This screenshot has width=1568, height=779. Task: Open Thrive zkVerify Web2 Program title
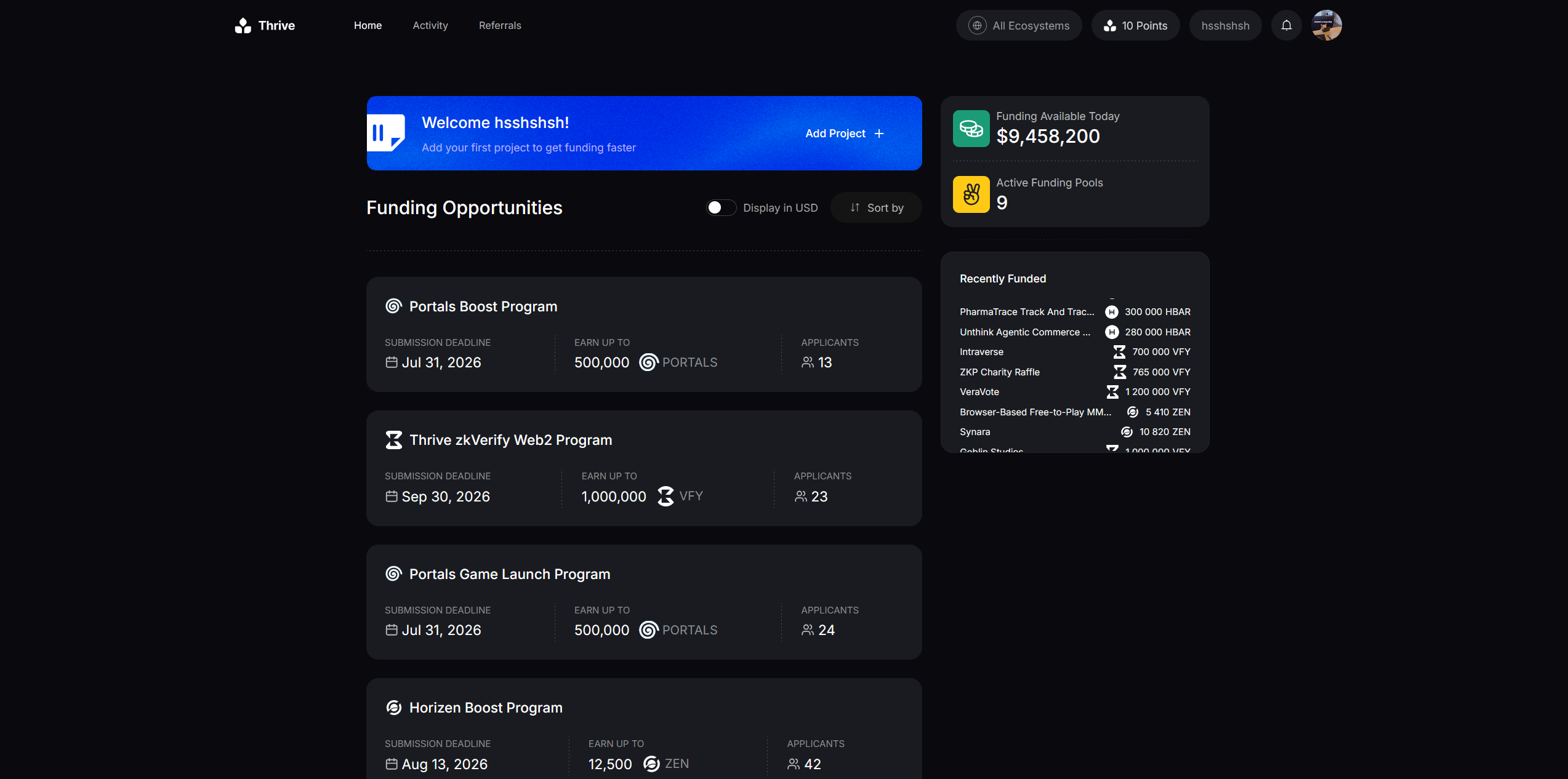tap(510, 440)
